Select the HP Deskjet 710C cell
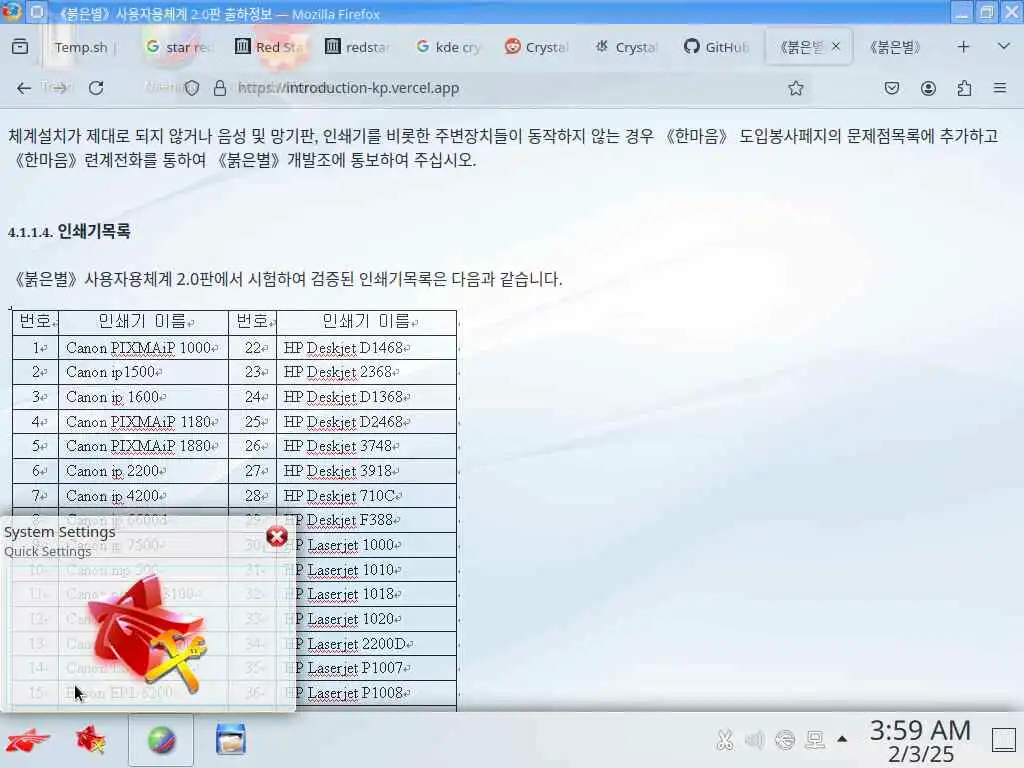1024x768 pixels. tap(366, 496)
